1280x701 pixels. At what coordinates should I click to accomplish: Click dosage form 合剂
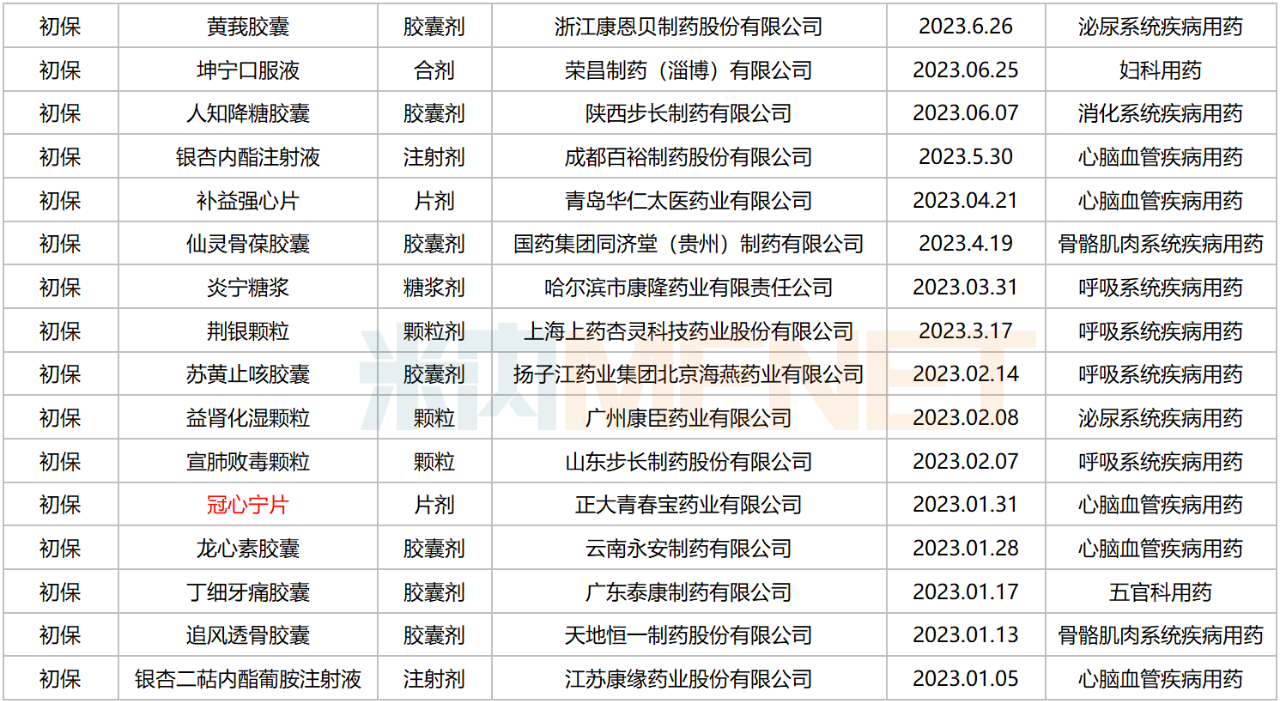pos(434,70)
